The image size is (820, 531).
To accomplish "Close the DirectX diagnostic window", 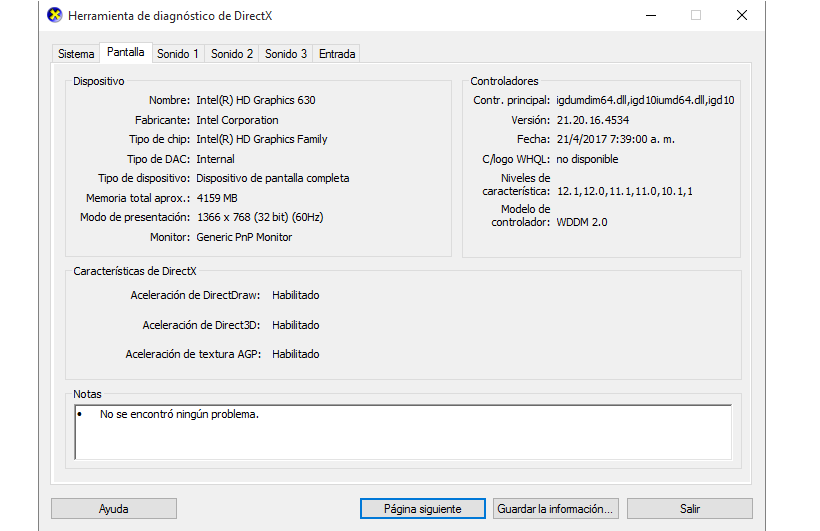I will (x=742, y=15).
